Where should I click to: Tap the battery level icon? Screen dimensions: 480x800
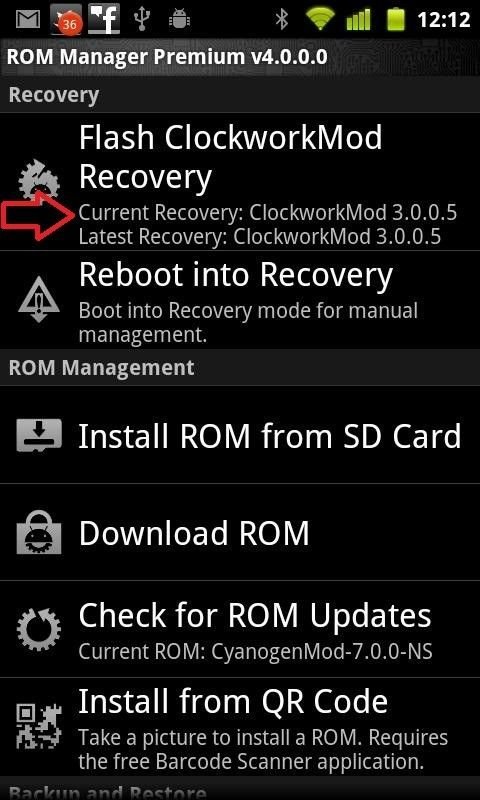(395, 19)
